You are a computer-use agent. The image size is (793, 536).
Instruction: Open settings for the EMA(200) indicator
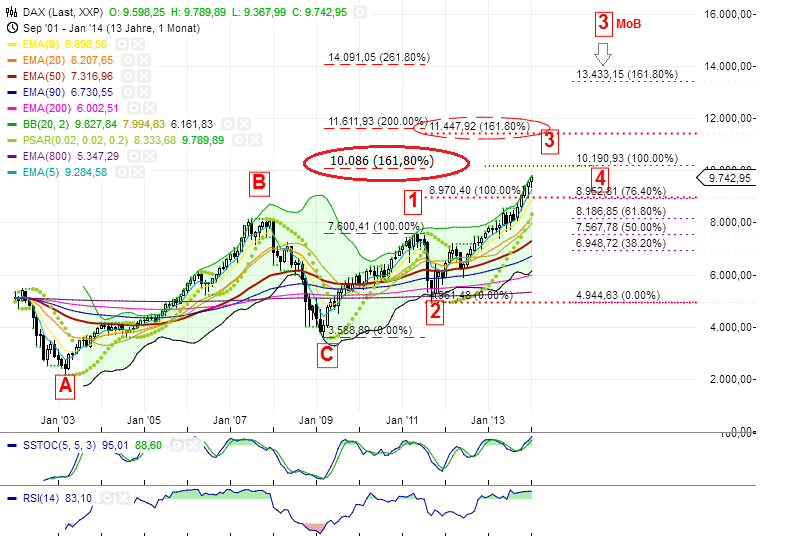(134, 108)
